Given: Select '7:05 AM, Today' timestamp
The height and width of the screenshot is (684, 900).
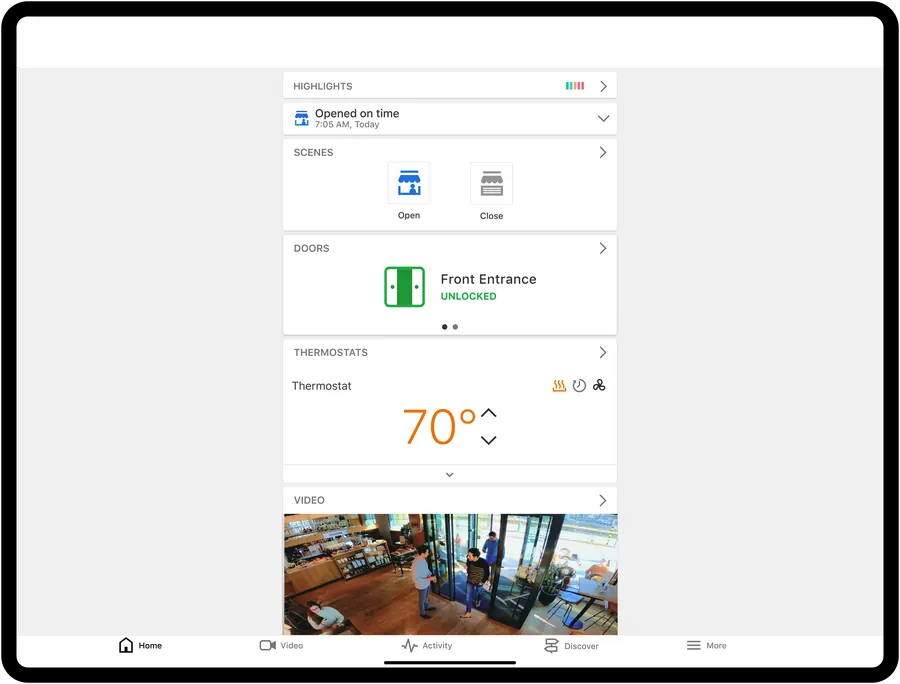Looking at the screenshot, I should [347, 125].
